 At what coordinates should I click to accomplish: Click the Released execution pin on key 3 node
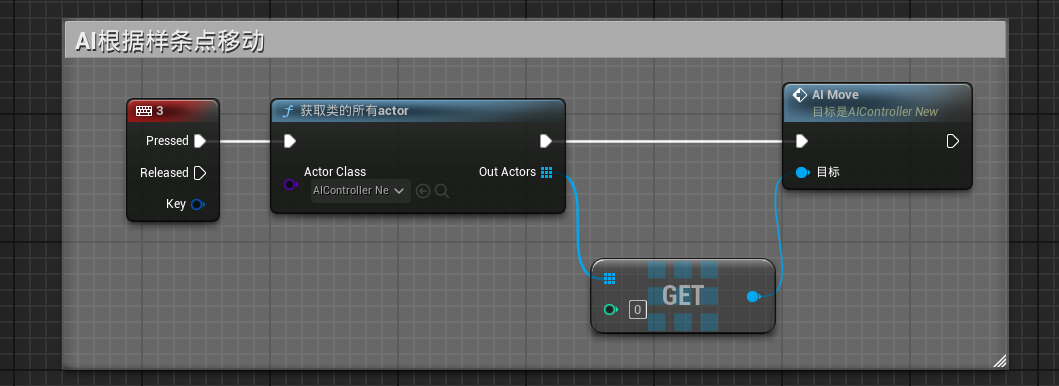[x=200, y=173]
